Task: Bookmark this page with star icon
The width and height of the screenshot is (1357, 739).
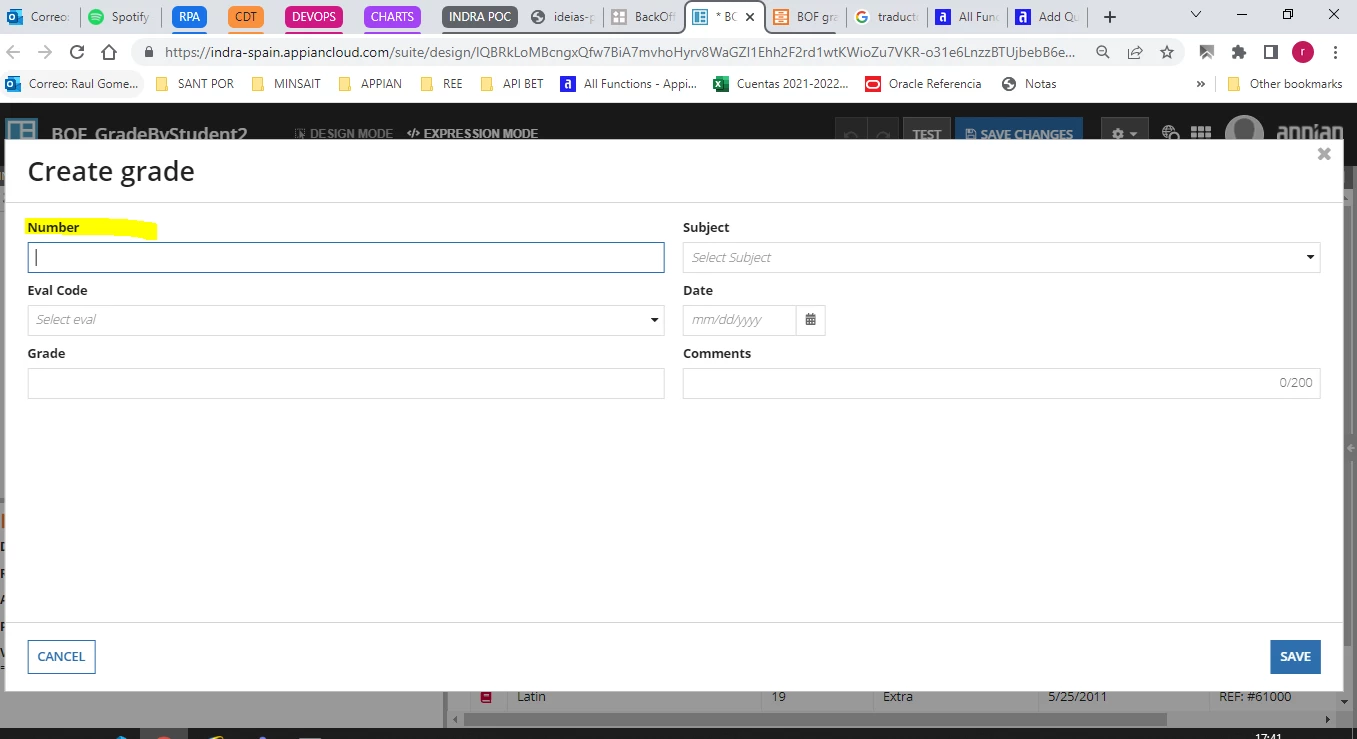Action: tap(1167, 52)
